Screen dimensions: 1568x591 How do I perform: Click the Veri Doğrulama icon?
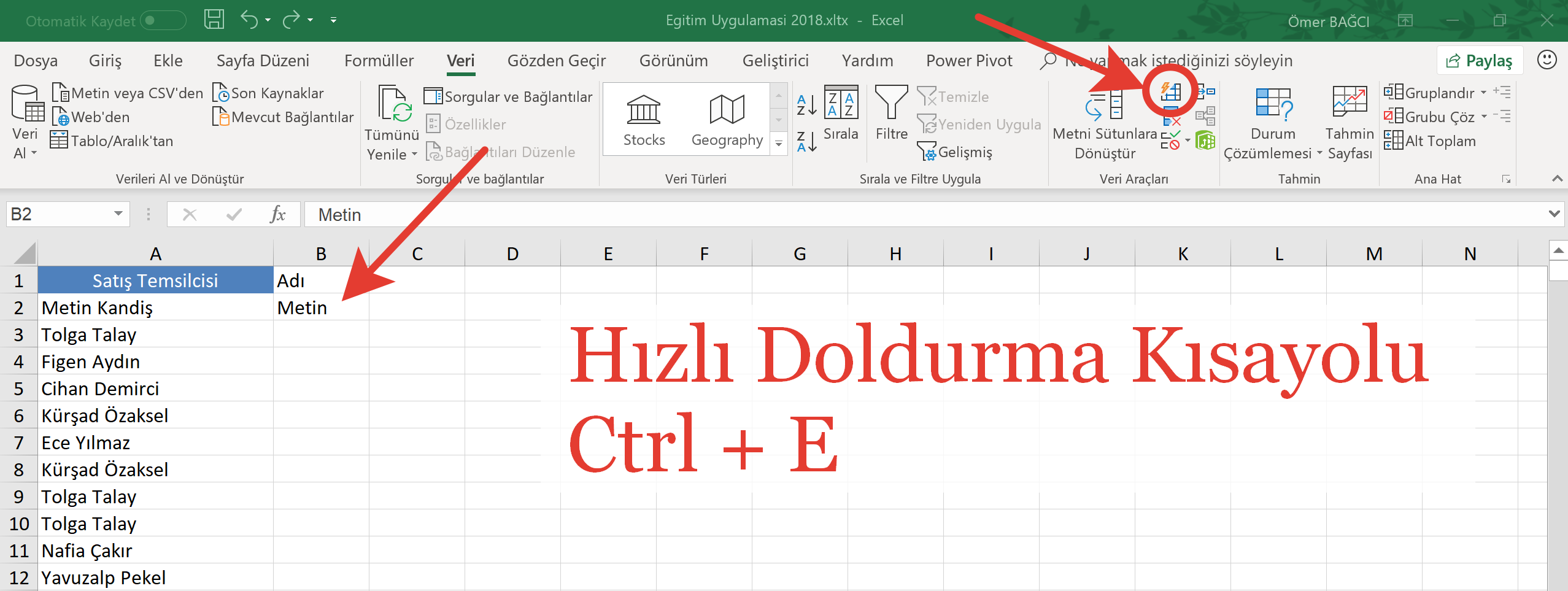1170,139
